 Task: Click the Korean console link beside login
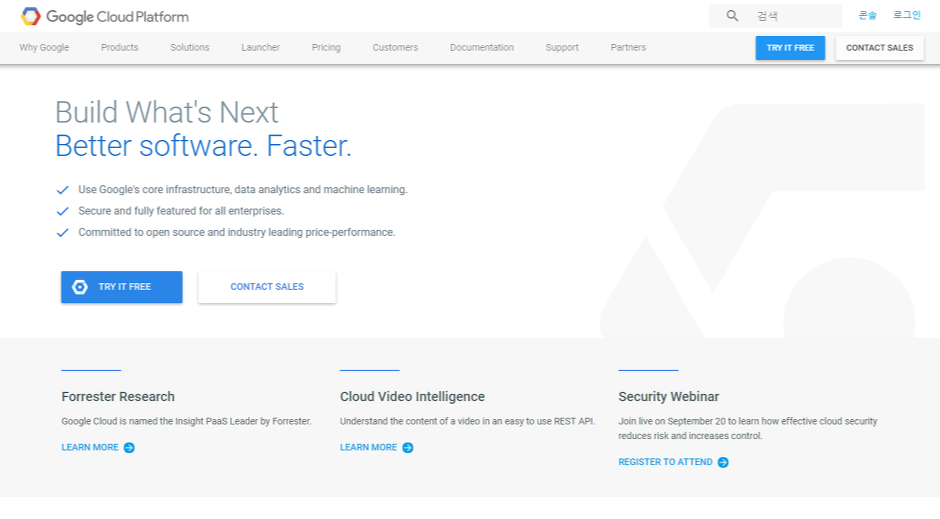pos(867,15)
